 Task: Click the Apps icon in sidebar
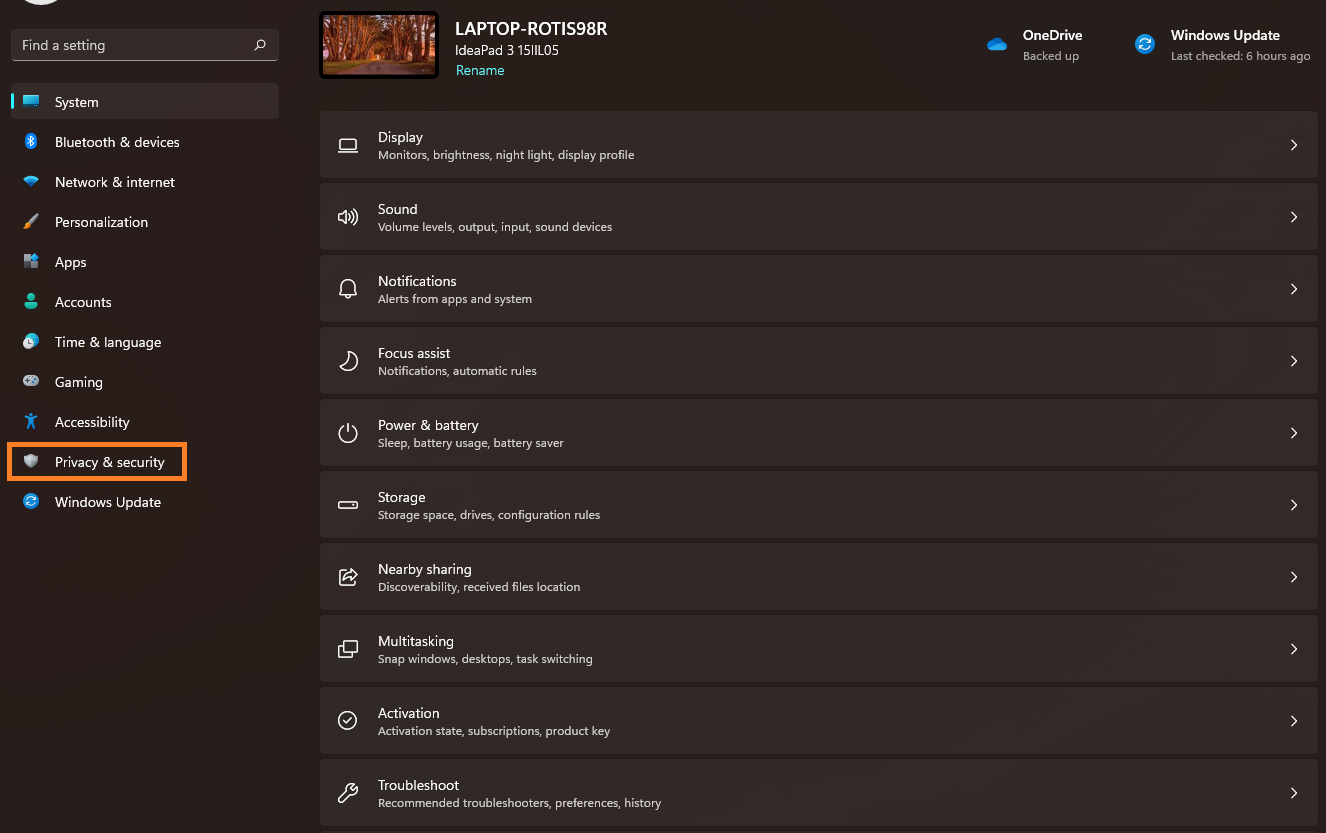click(31, 262)
